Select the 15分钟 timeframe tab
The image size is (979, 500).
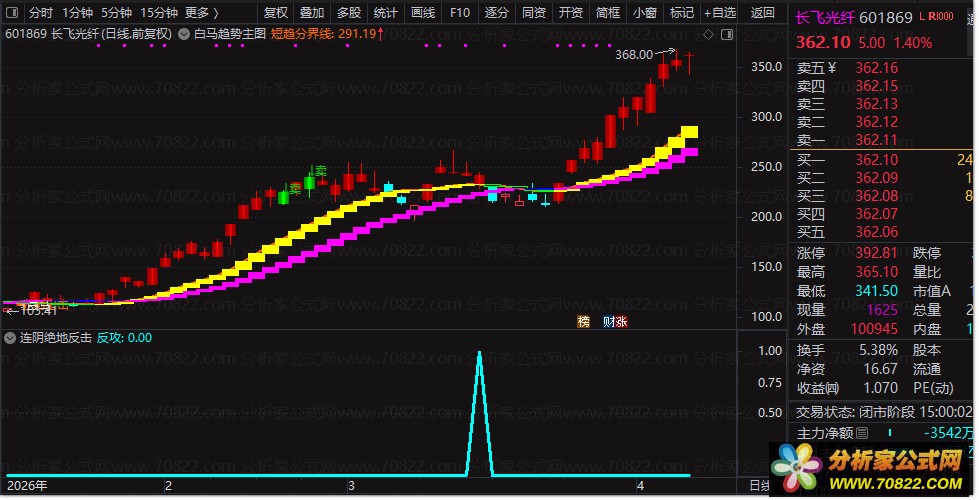click(x=159, y=12)
